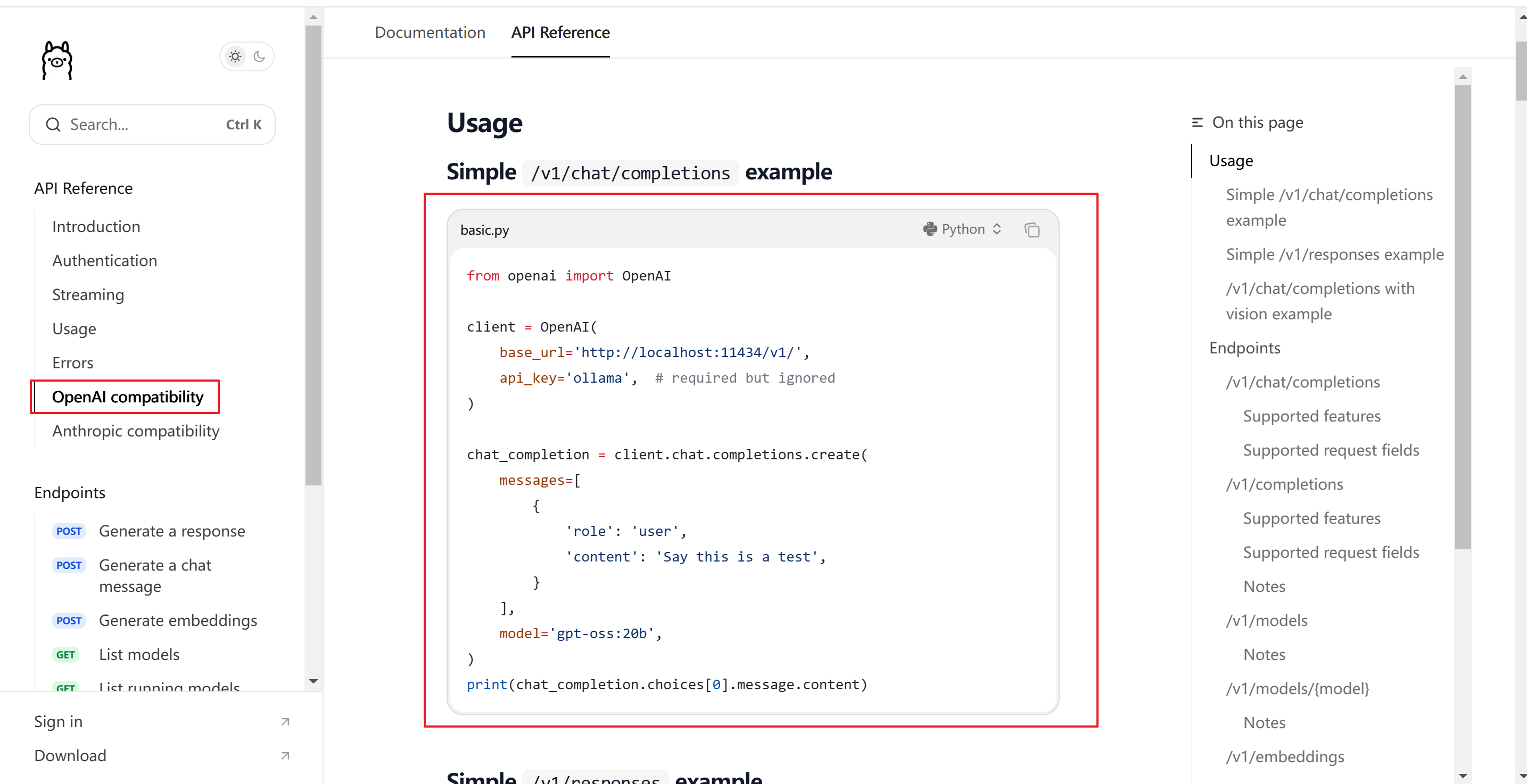The width and height of the screenshot is (1527, 784).
Task: Open the Python language selector dropdown
Action: [963, 229]
